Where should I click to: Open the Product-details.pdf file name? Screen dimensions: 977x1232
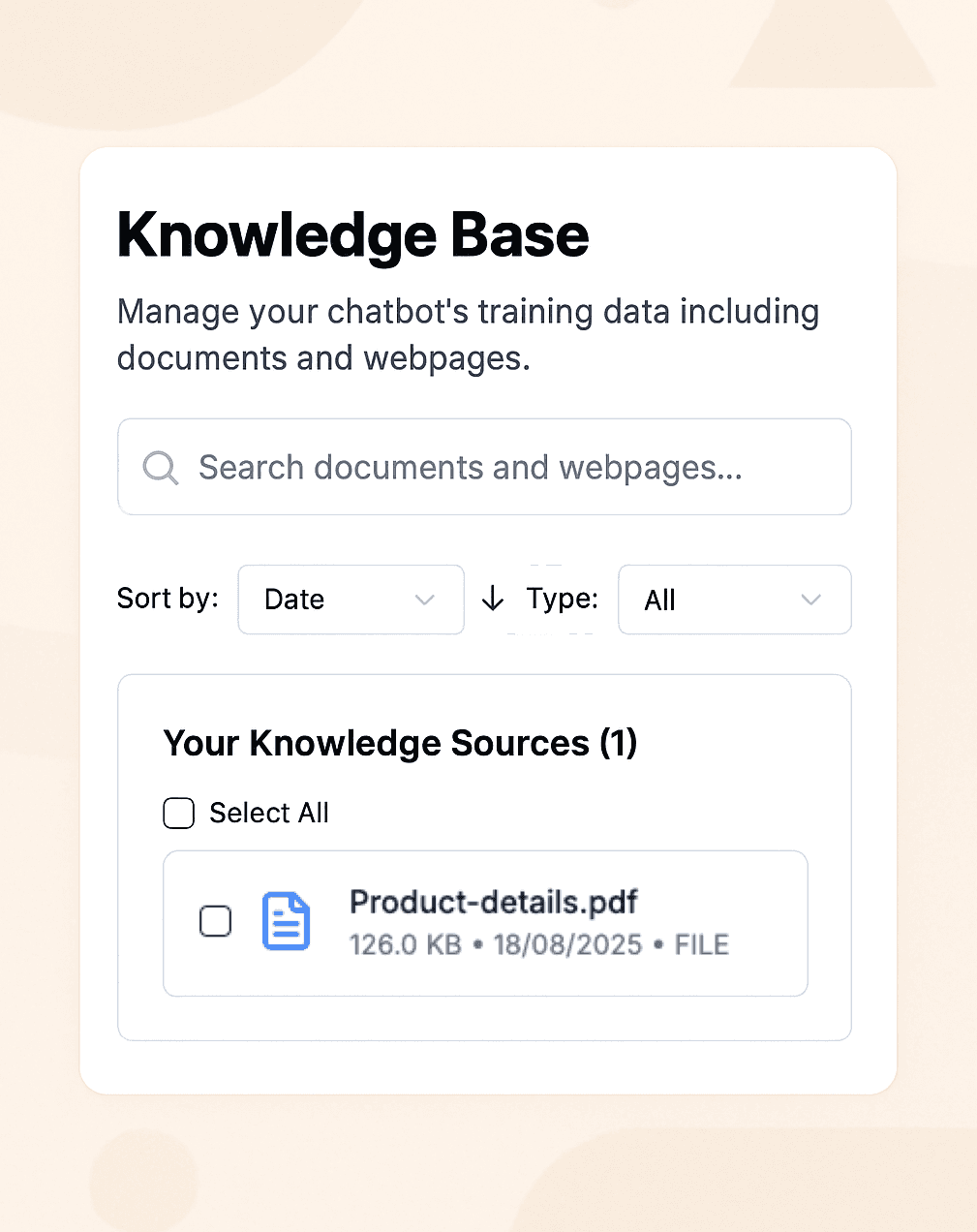(x=493, y=903)
